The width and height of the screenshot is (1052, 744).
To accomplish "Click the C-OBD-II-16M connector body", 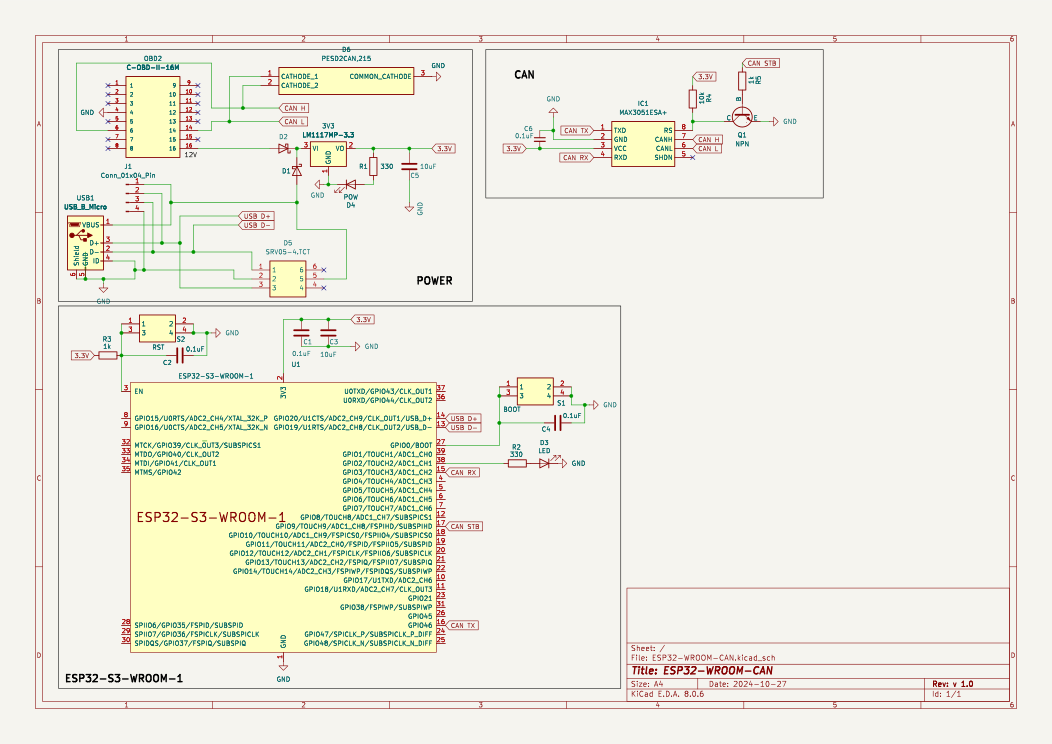I will click(x=152, y=117).
